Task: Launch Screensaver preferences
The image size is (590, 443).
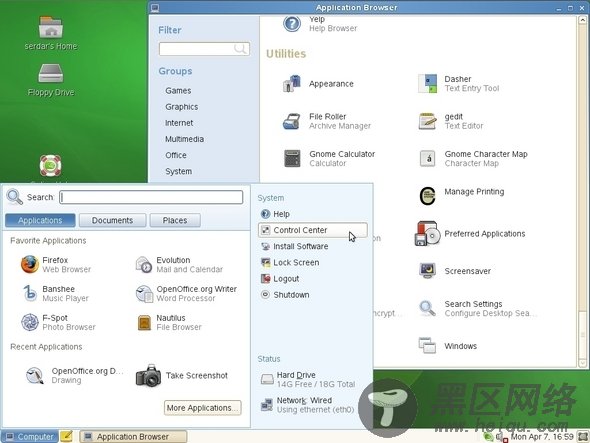Action: coord(455,271)
